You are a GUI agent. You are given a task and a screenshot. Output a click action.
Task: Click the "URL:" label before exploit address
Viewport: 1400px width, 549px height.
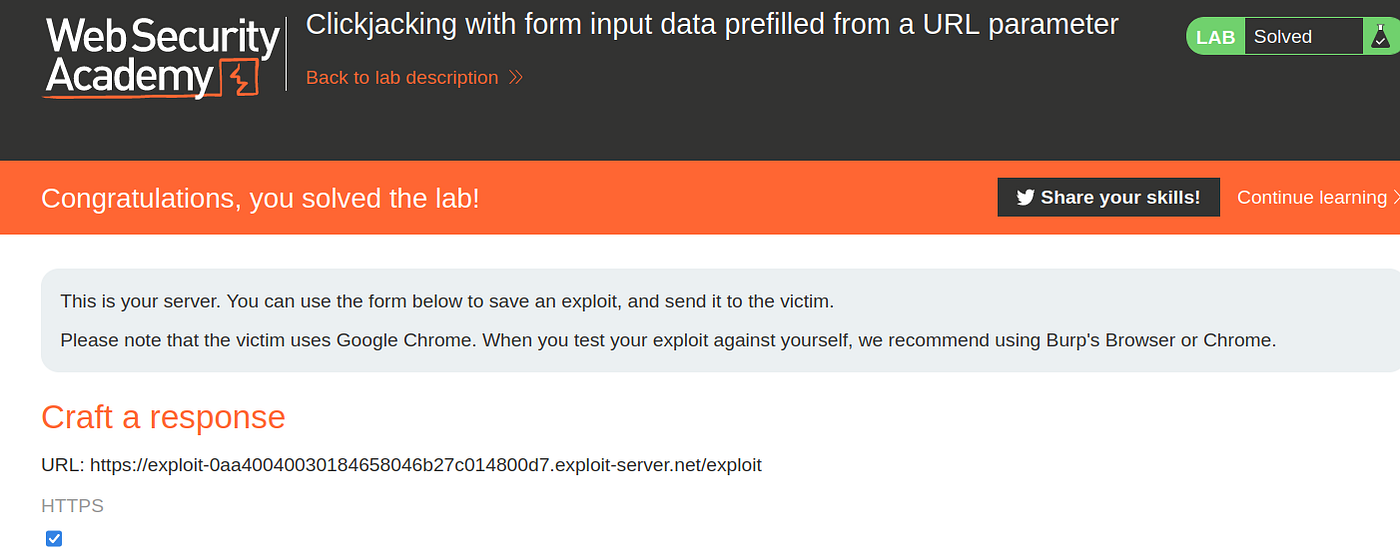tap(62, 465)
